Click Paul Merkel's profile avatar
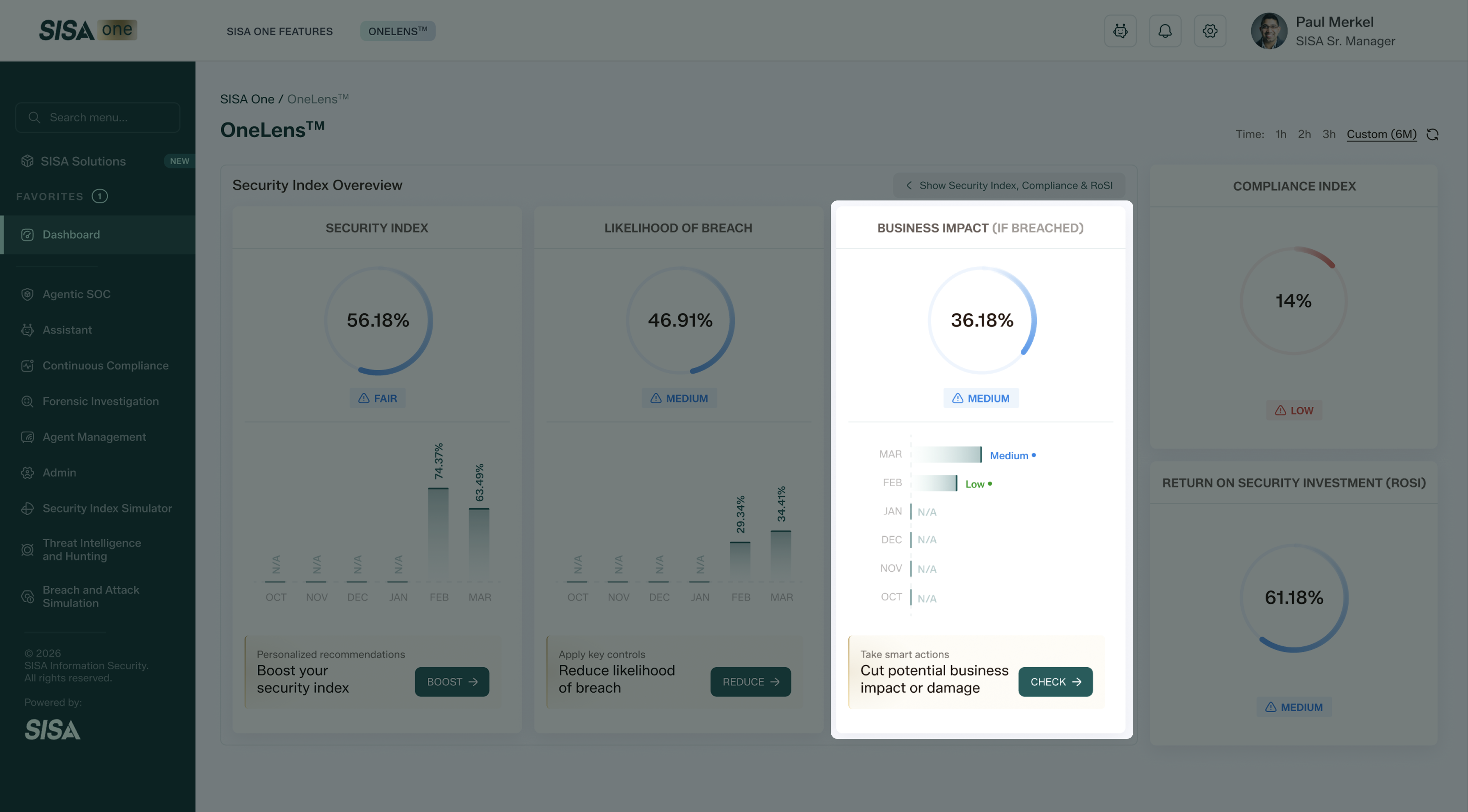The image size is (1468, 812). coord(1268,31)
